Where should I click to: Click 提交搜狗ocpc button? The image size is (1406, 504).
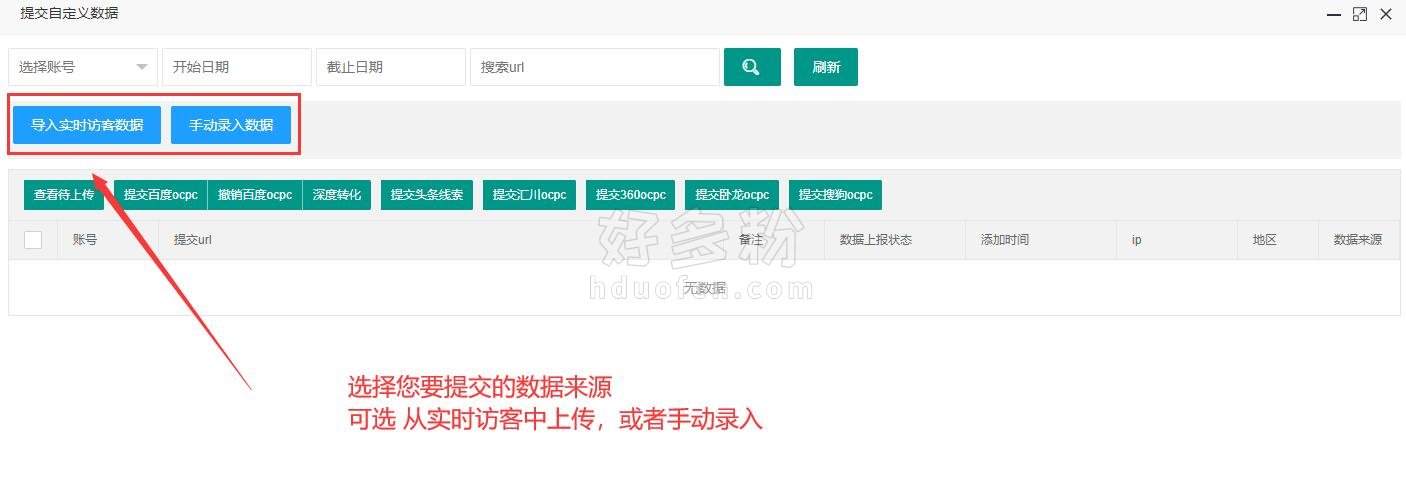(x=835, y=195)
